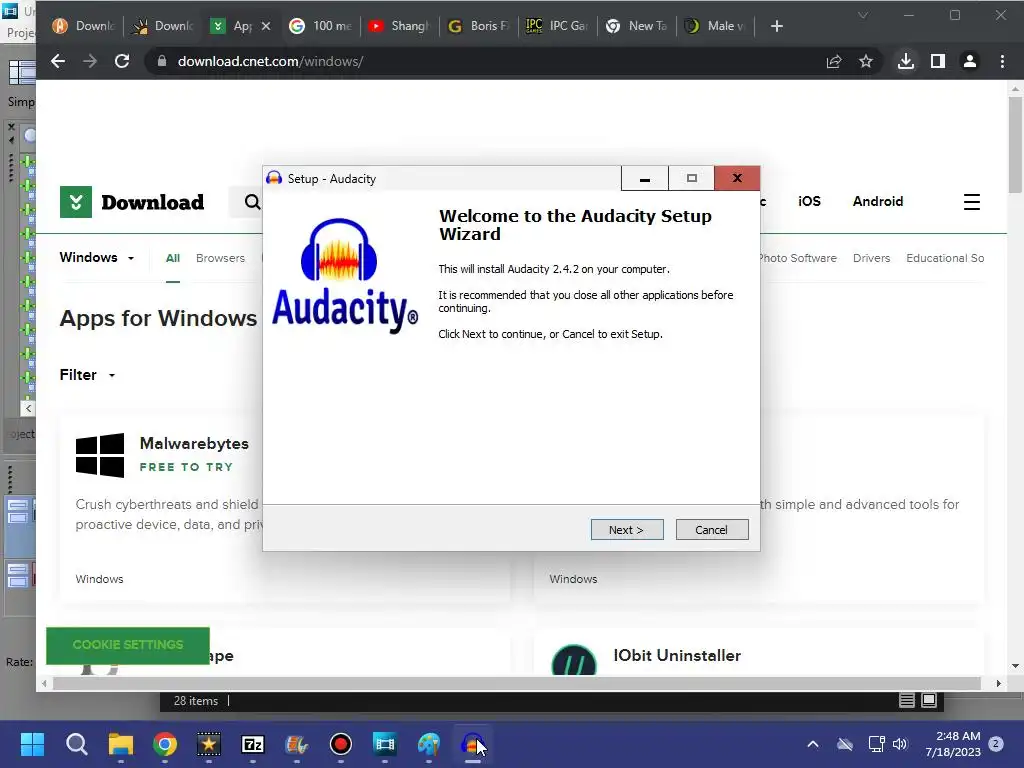Close the active Apps tab
The image size is (1024, 768).
coord(266,26)
